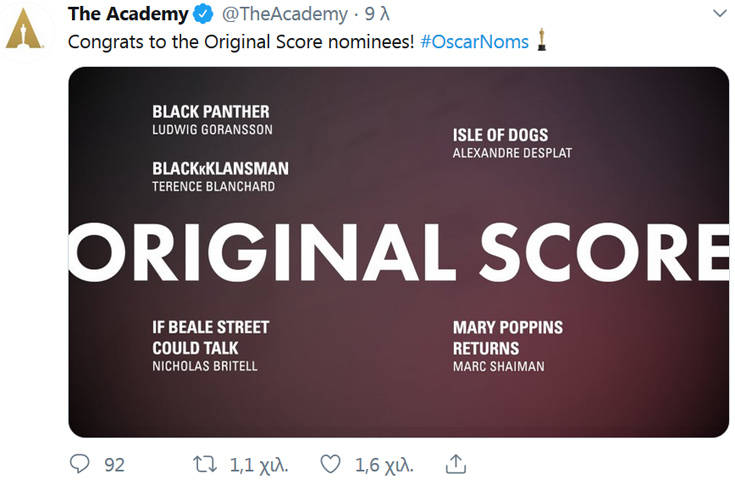Click the 1,6 χιλ. likes count
The image size is (735, 485).
click(x=384, y=465)
